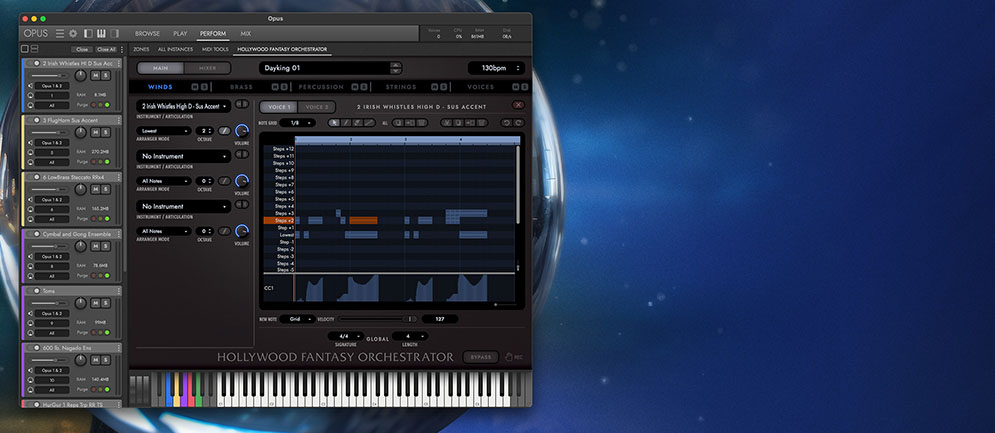Click the first icon in the ALL group
The height and width of the screenshot is (433, 995).
(x=397, y=123)
